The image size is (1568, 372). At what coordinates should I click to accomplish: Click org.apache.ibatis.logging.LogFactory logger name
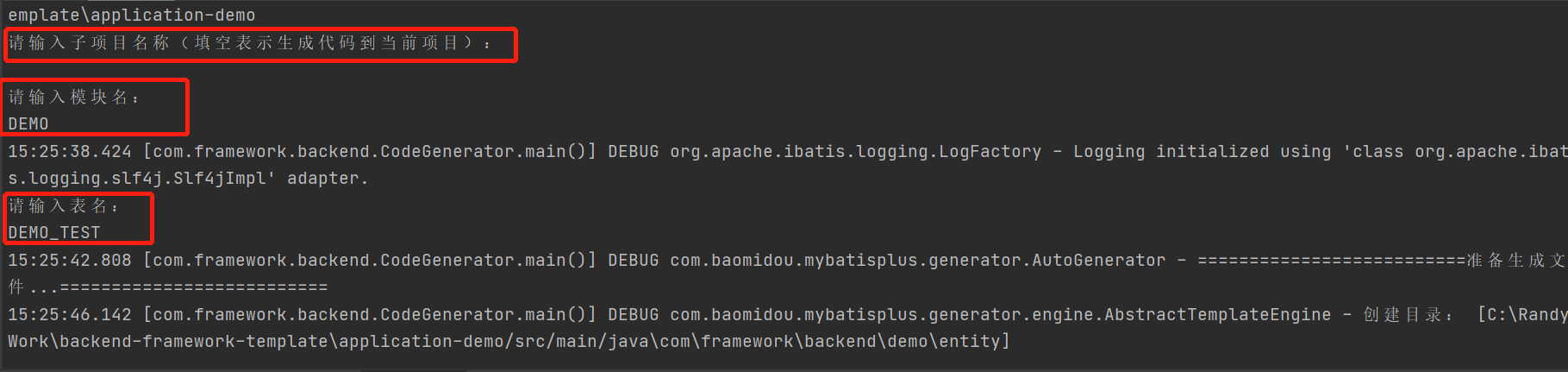[855, 152]
